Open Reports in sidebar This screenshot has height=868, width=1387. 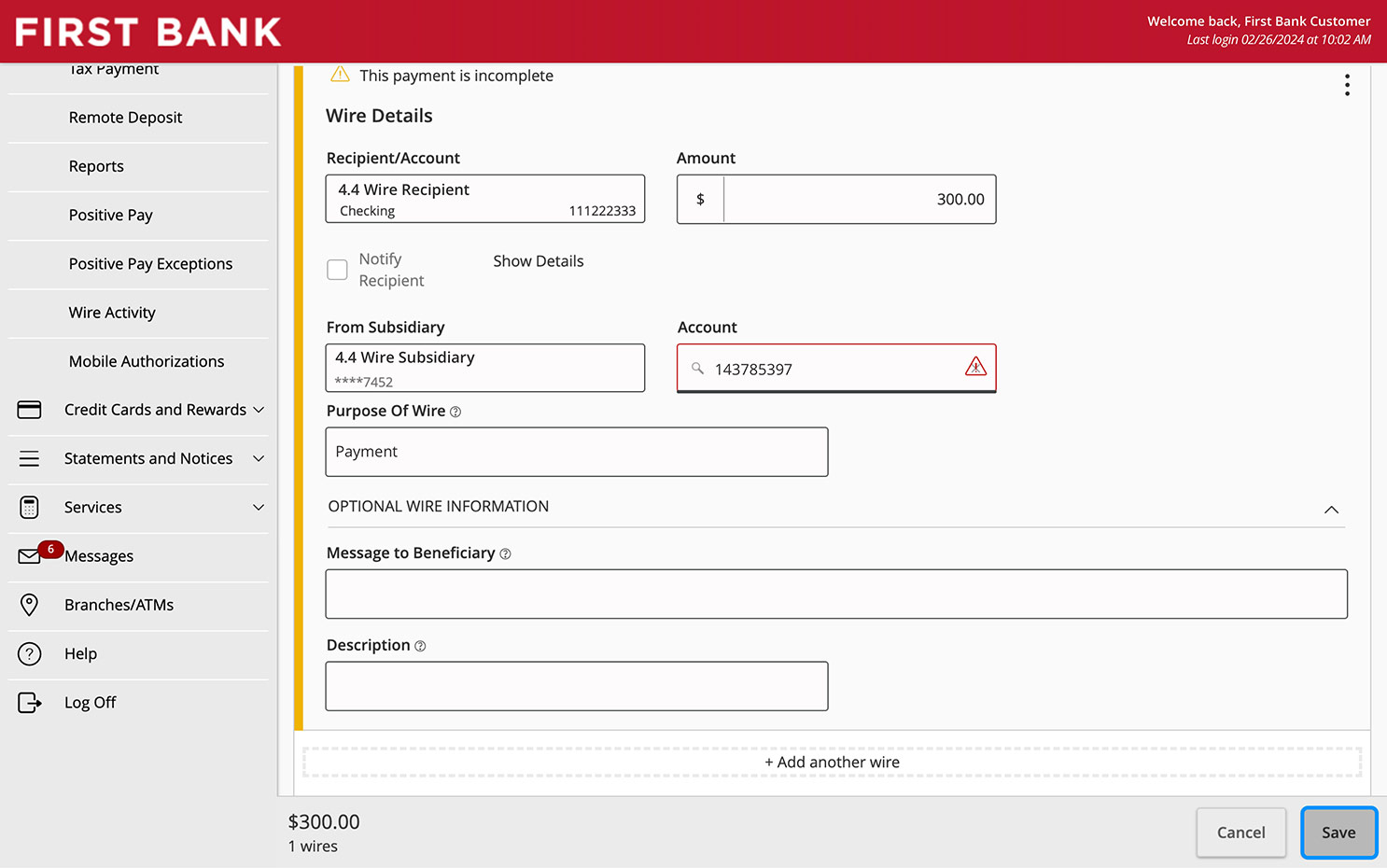(96, 166)
